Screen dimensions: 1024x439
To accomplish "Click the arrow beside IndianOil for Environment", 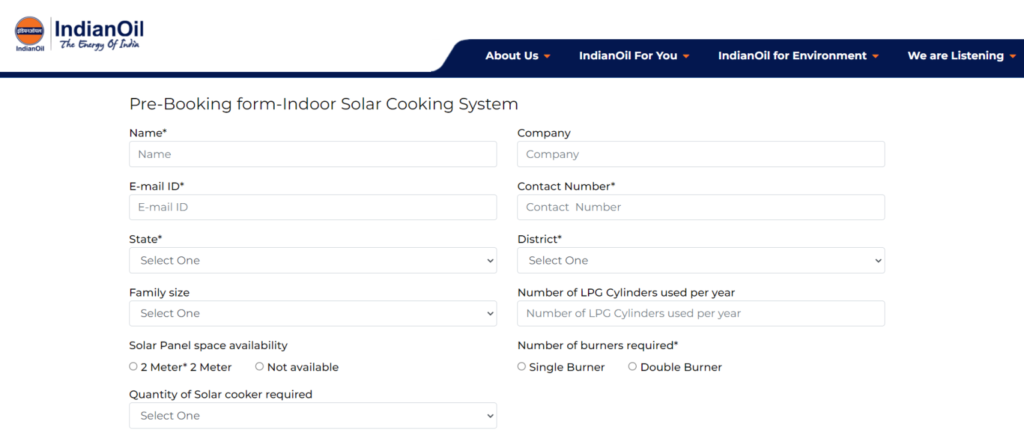I will click(876, 56).
